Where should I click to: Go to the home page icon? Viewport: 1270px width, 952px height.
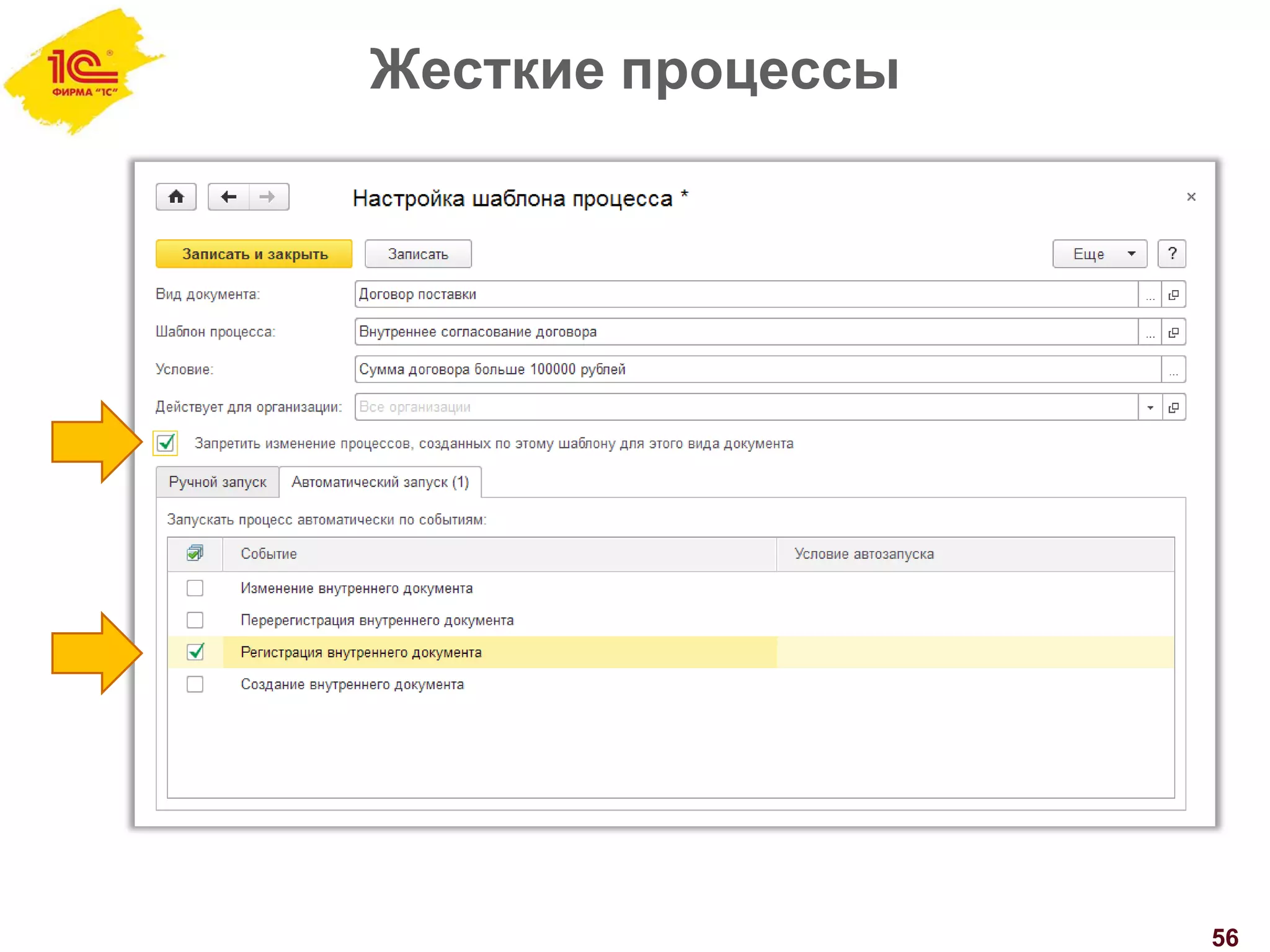(x=176, y=197)
